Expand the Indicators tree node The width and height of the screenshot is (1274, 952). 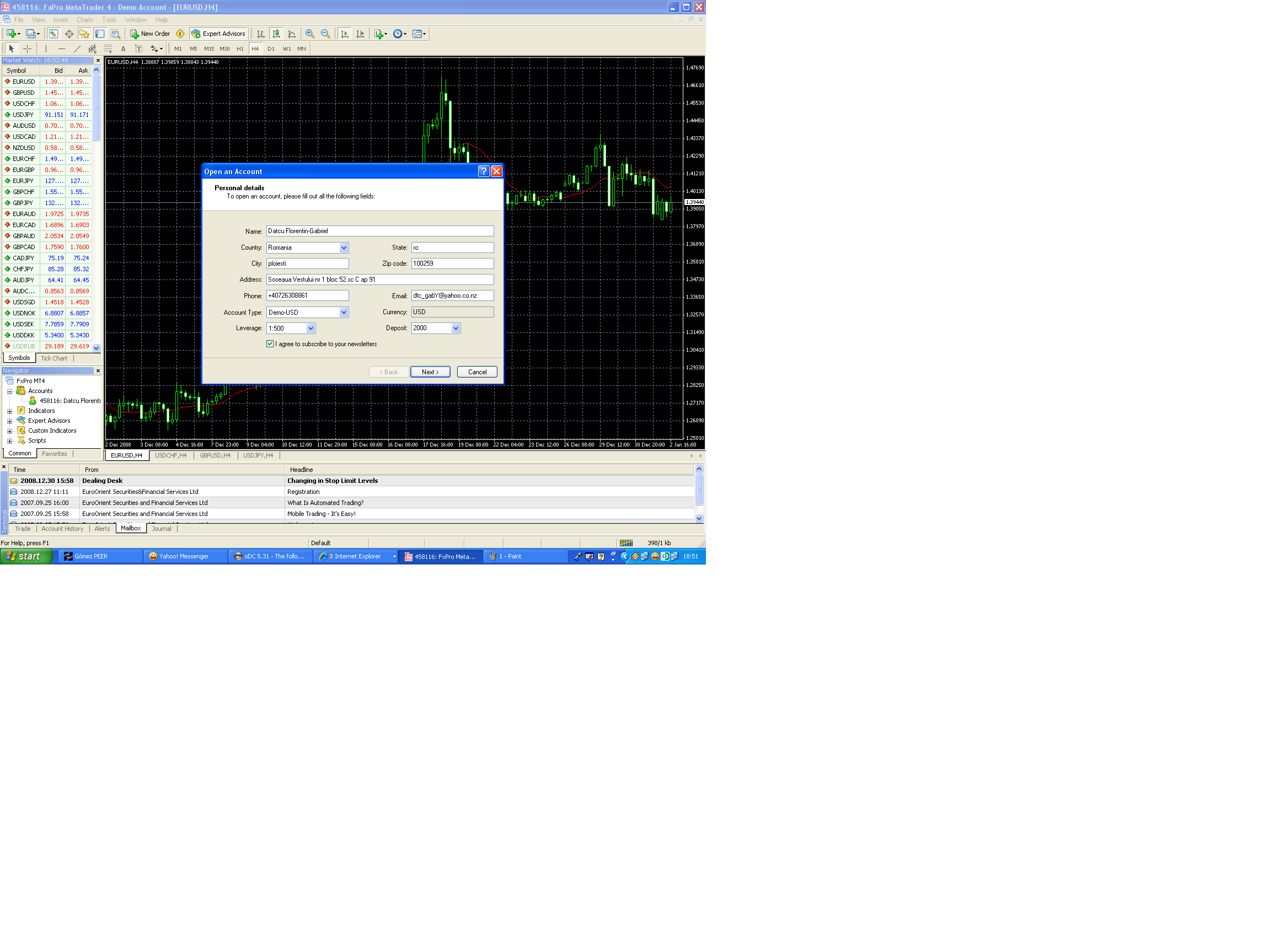pos(10,412)
